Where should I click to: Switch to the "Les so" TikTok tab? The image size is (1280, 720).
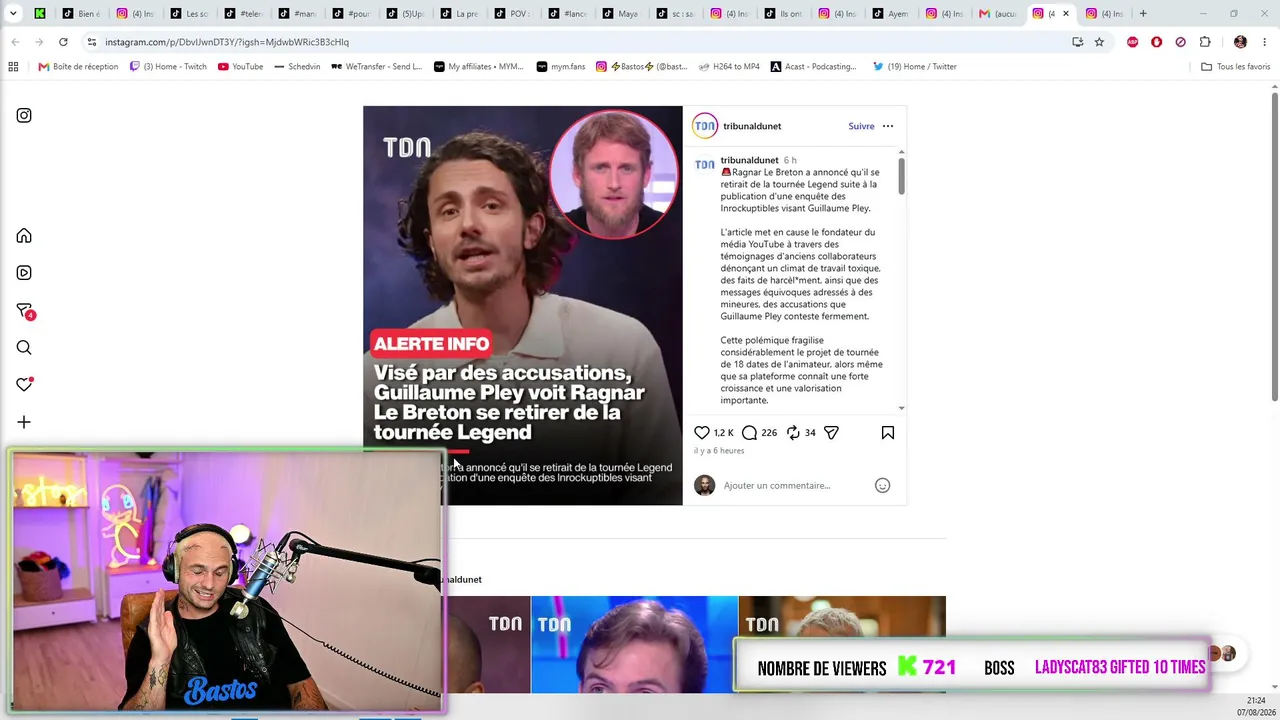(x=188, y=14)
